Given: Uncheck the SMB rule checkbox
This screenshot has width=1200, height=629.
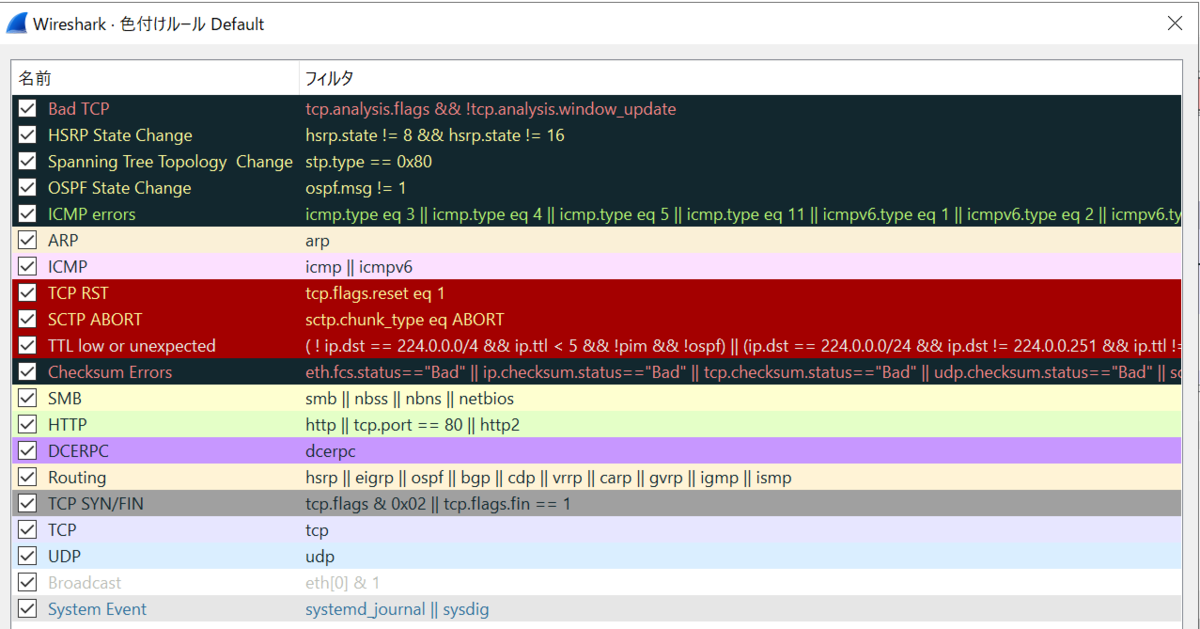Looking at the screenshot, I should (27, 399).
